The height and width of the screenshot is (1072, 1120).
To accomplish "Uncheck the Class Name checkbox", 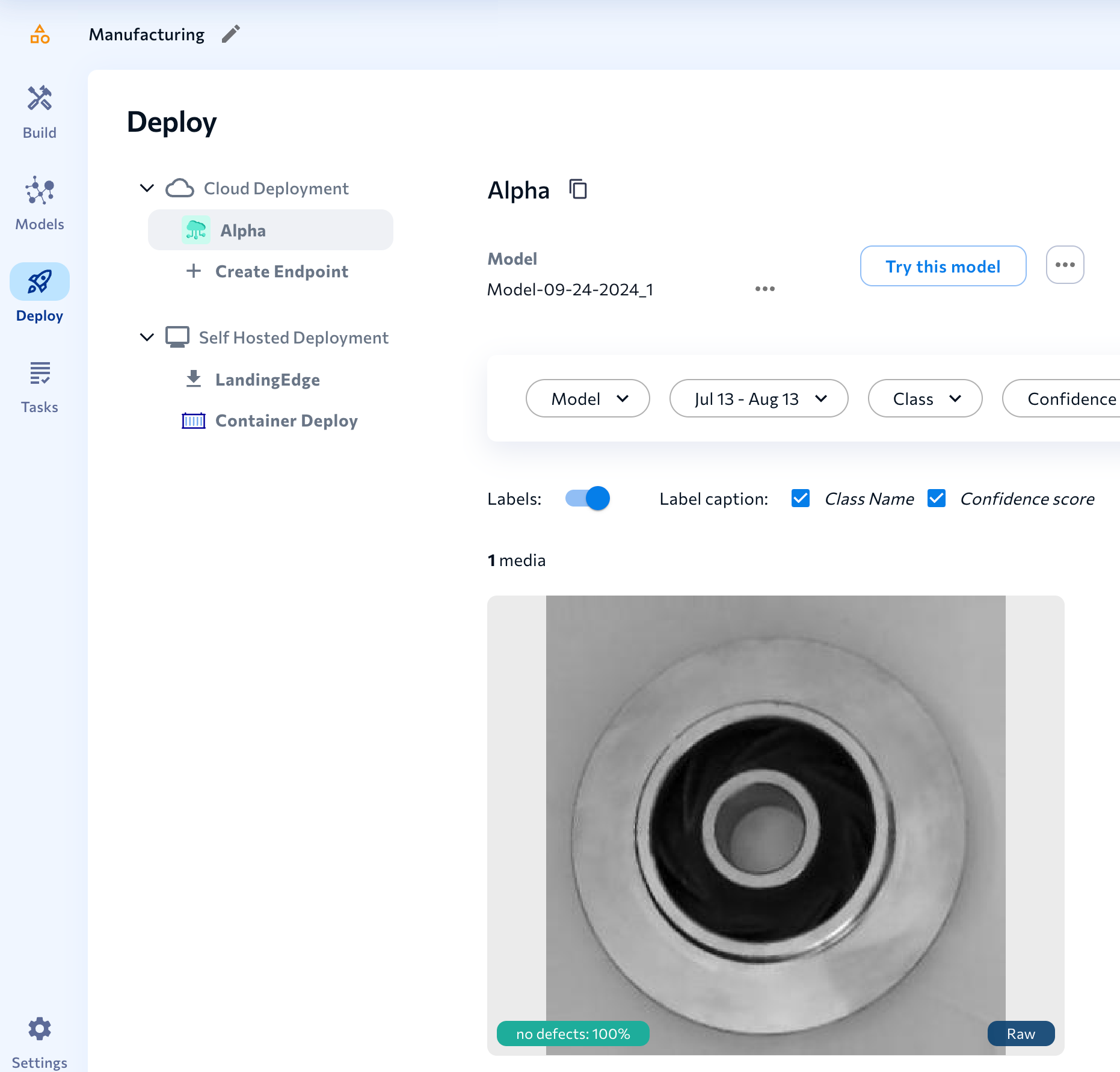I will (x=801, y=499).
